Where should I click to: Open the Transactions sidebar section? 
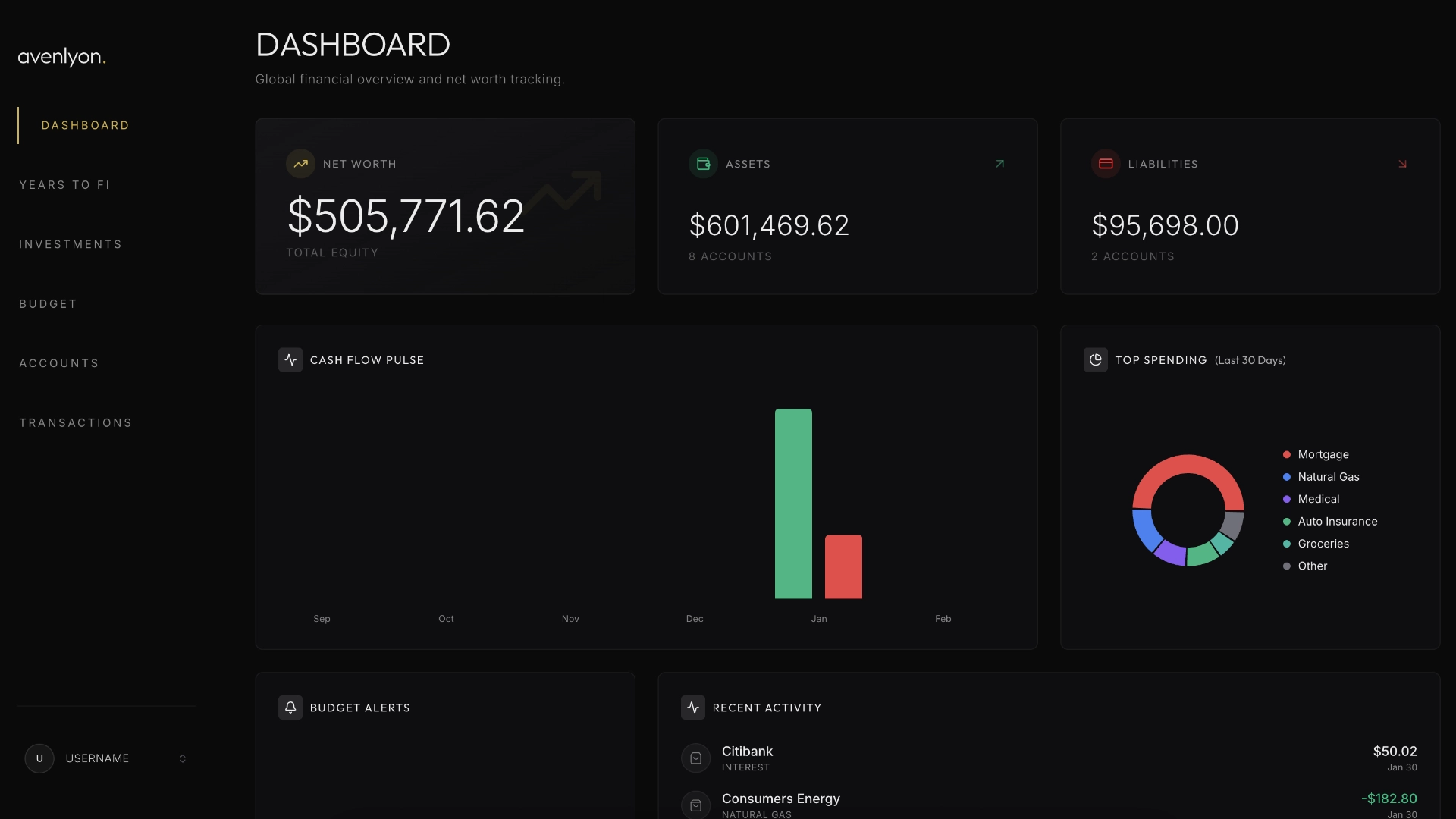pos(75,422)
